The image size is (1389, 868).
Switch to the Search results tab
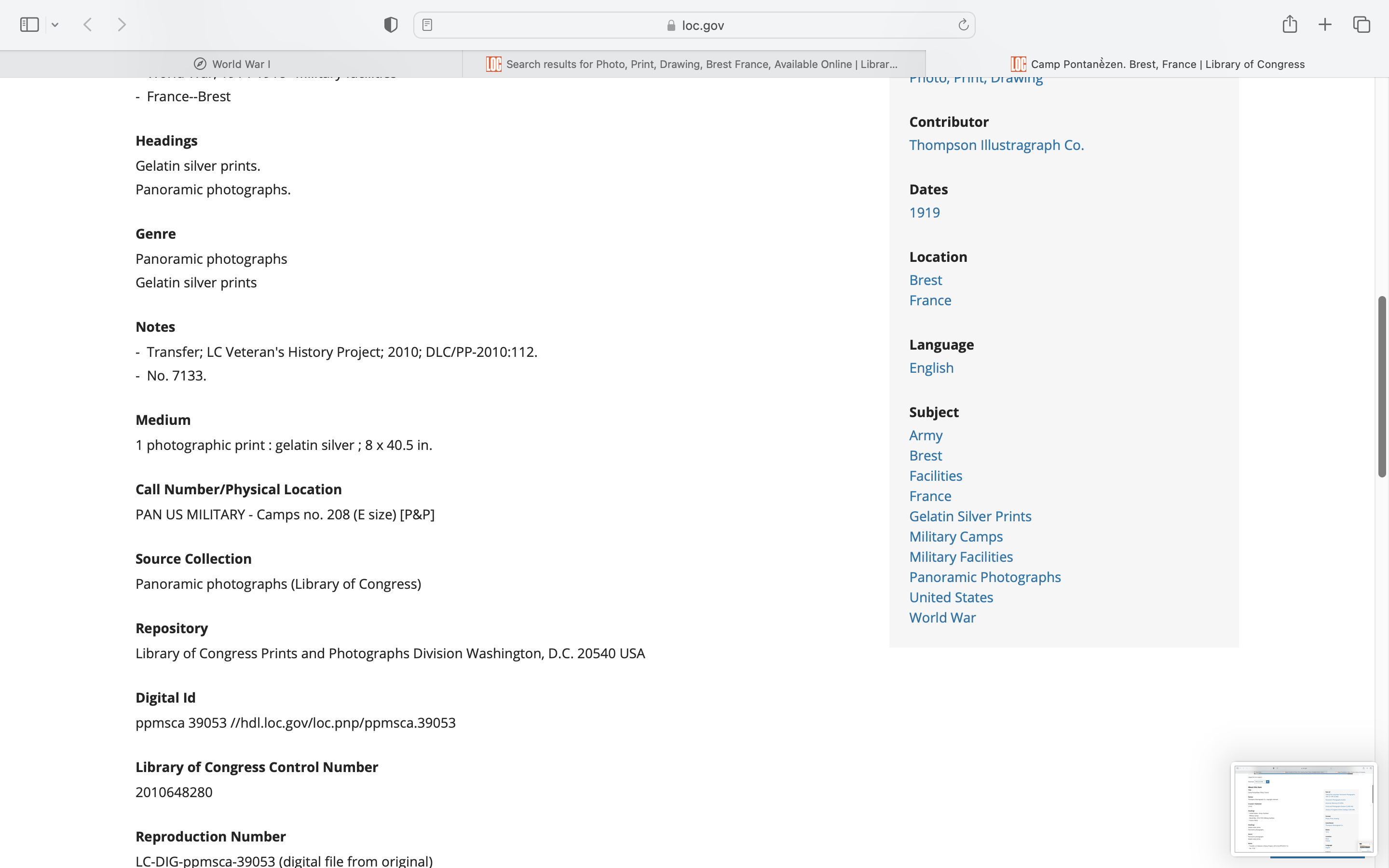[x=694, y=64]
